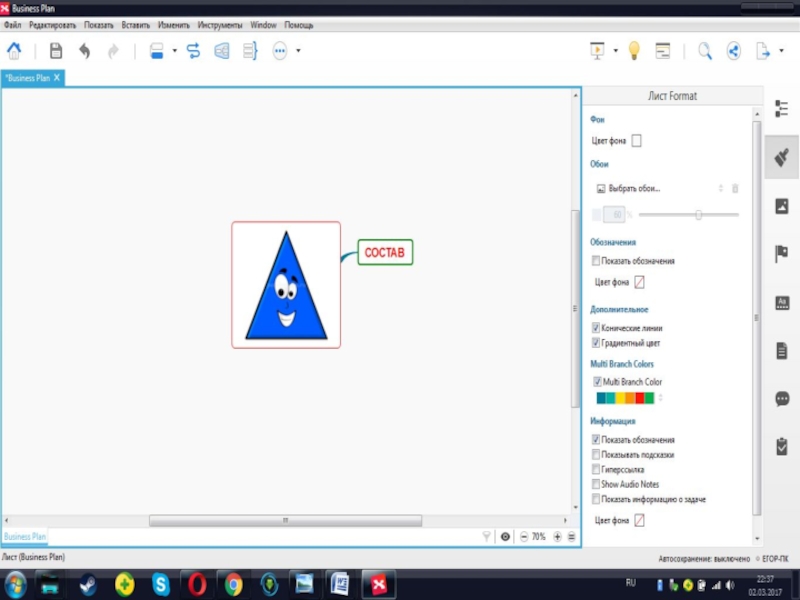Image resolution: width=800 pixels, height=600 pixels.
Task: Open the Task info clipboard icon
Action: point(782,446)
